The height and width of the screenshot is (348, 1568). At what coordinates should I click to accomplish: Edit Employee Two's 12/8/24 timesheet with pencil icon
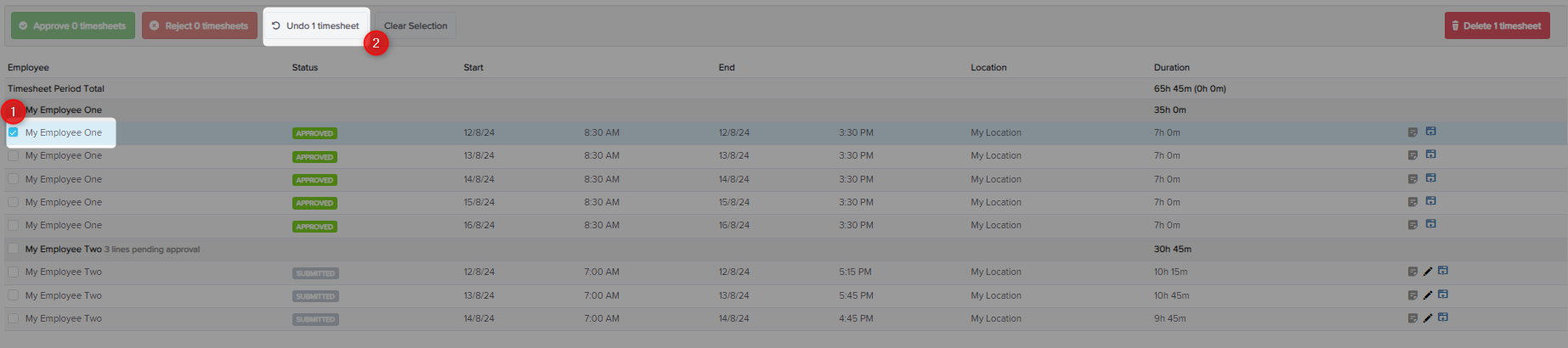pos(1428,272)
